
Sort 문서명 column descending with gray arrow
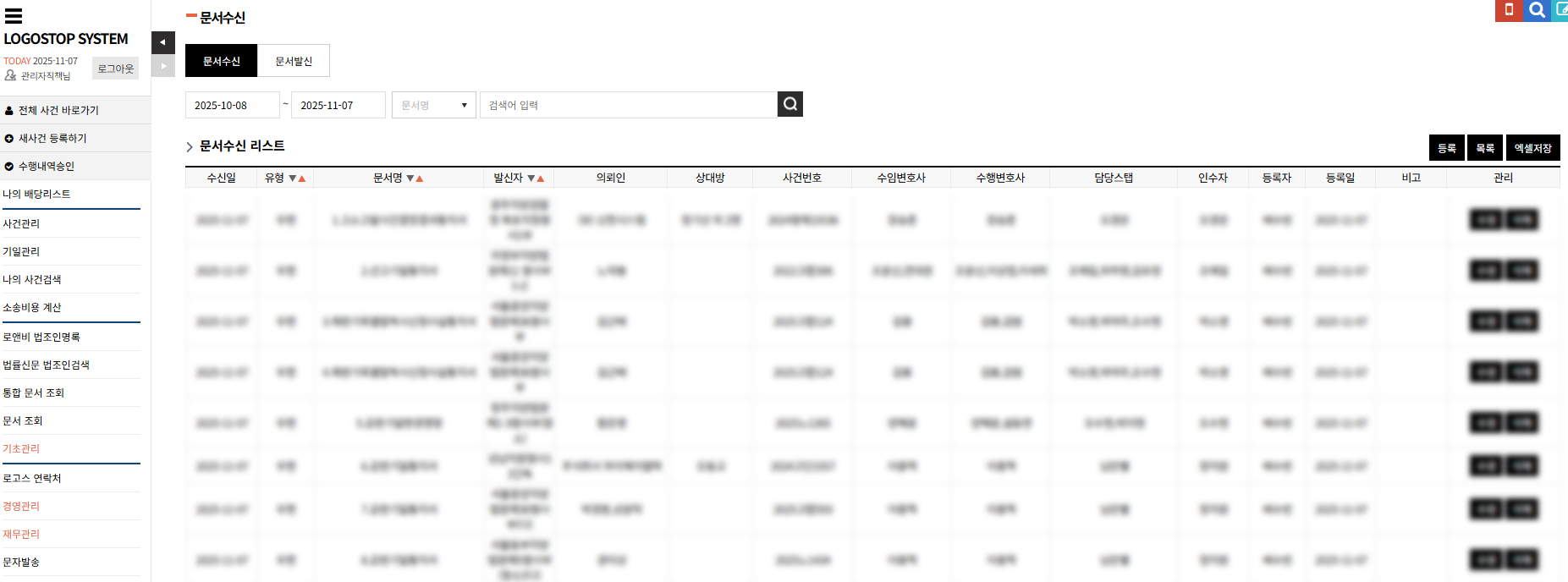[x=410, y=178]
